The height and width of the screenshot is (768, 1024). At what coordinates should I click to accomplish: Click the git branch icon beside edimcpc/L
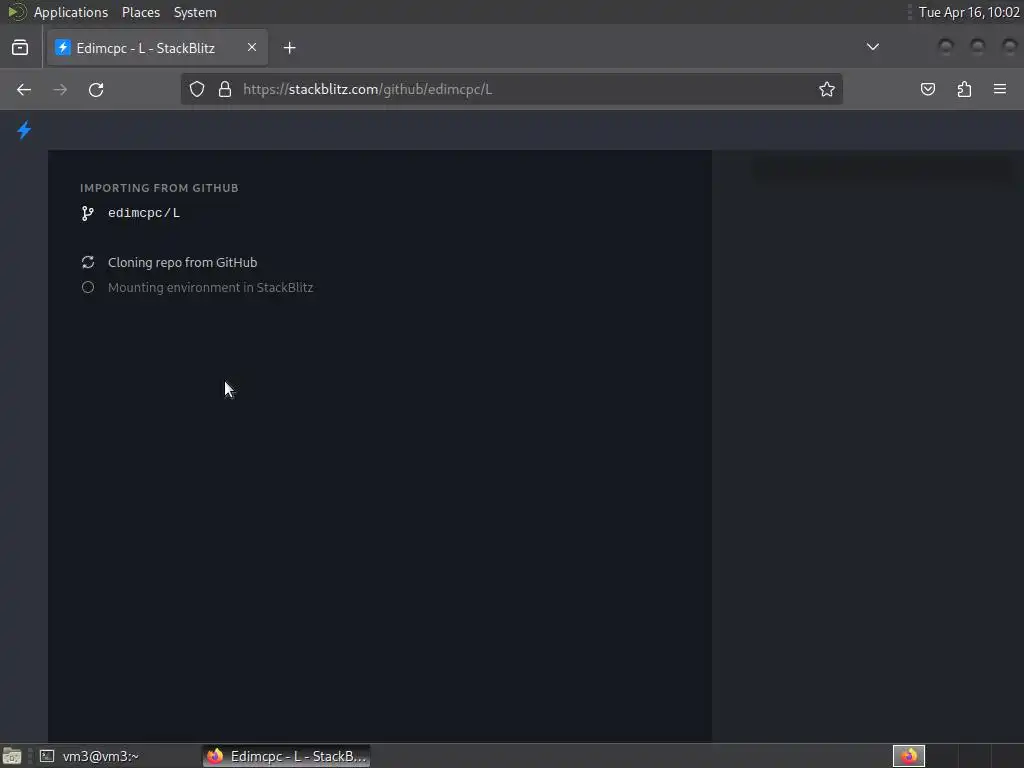point(88,213)
